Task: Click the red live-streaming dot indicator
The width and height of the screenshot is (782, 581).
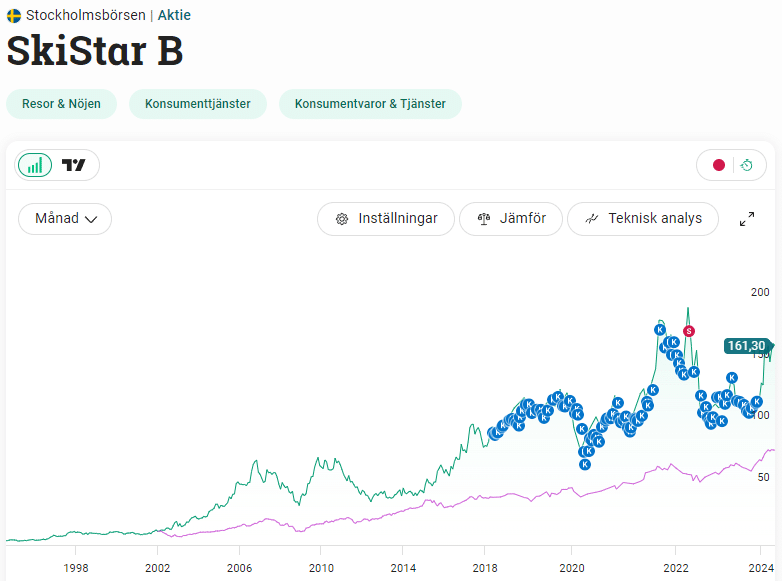Action: pos(719,165)
